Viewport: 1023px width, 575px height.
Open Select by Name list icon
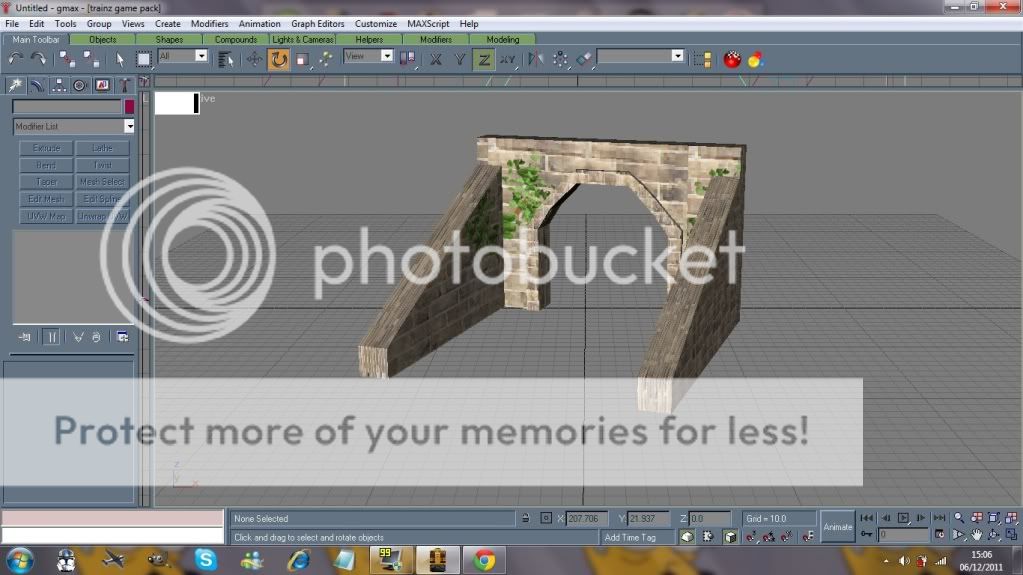point(226,60)
